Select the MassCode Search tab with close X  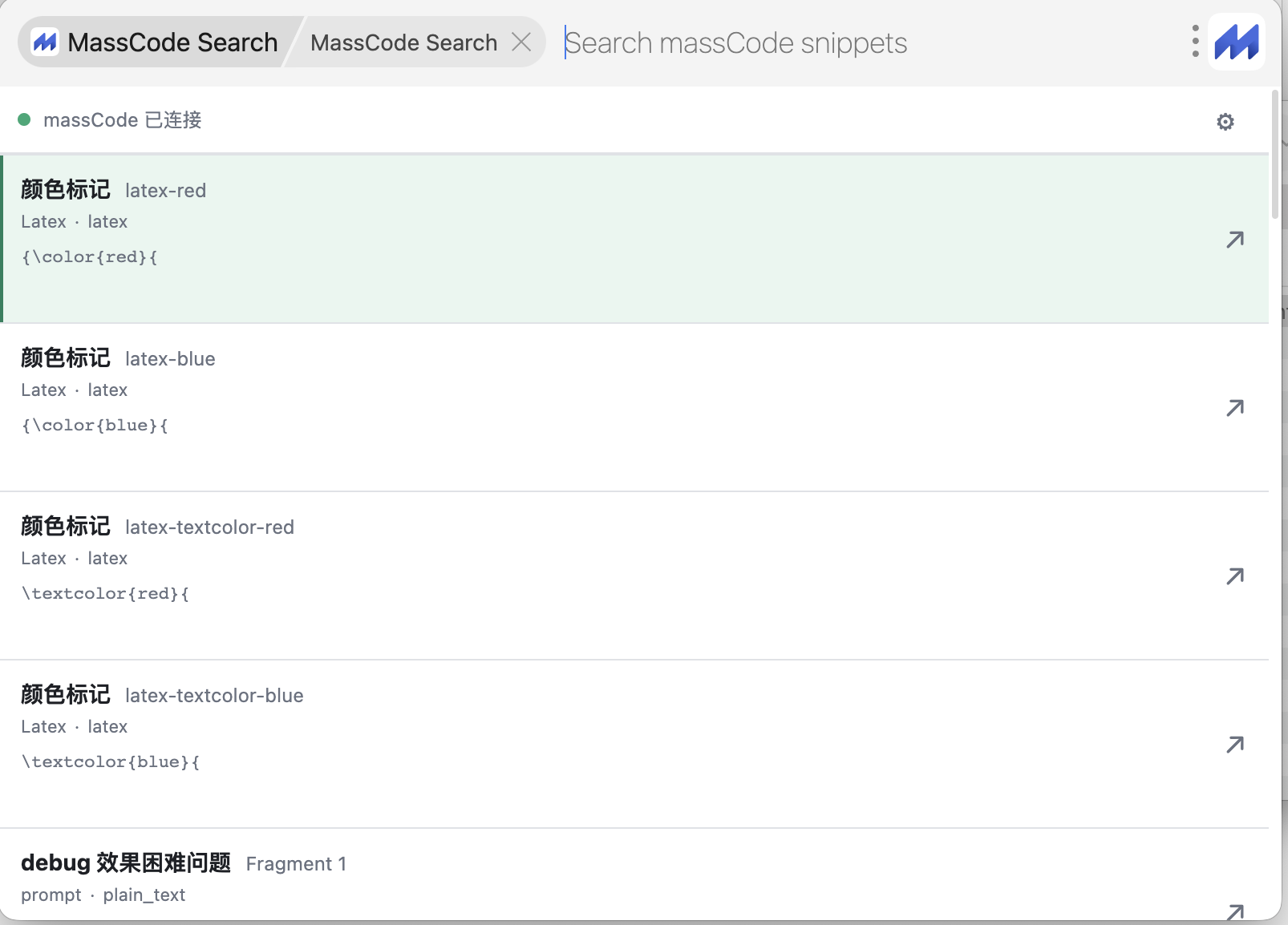(x=416, y=42)
